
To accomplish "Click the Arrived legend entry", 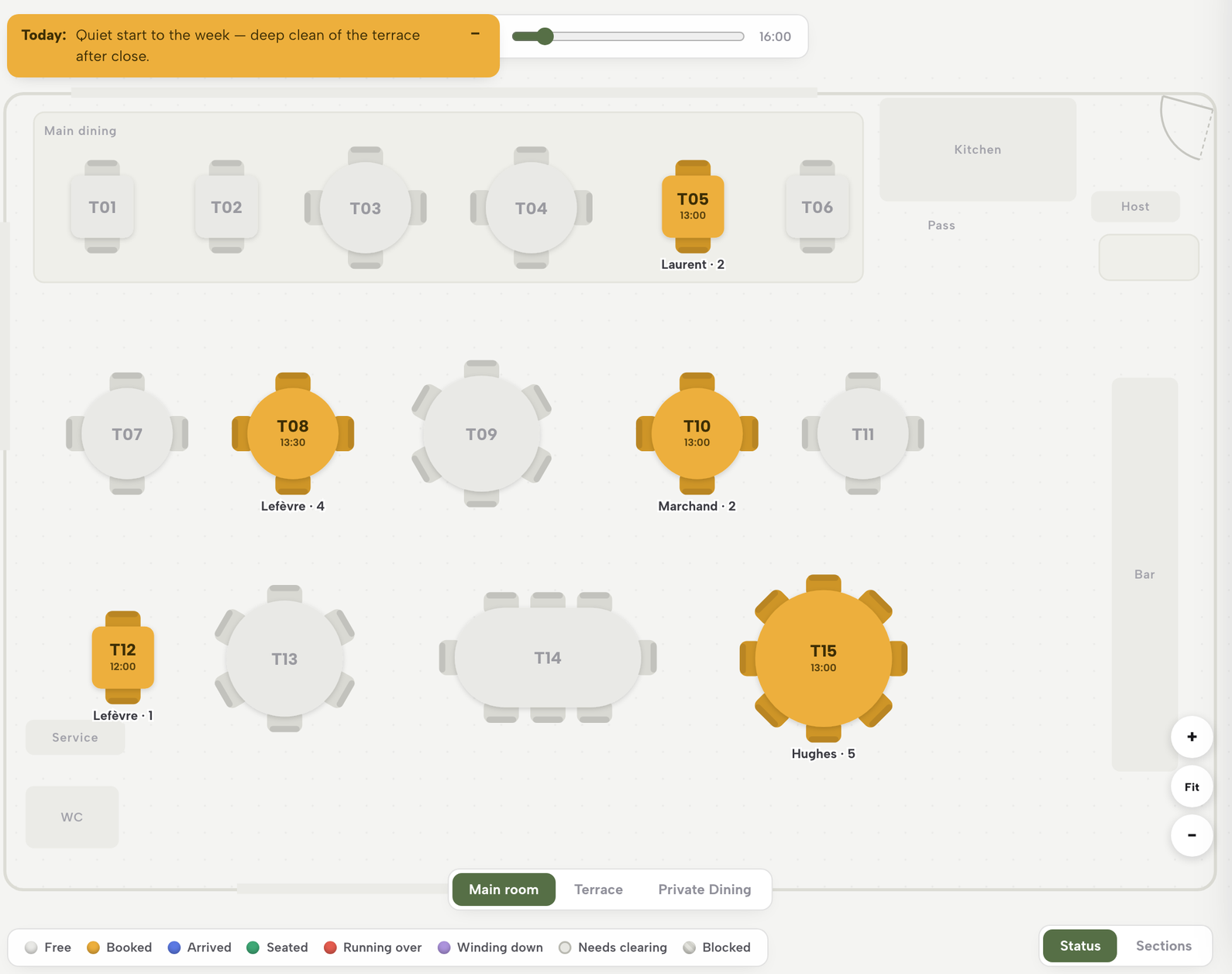I will [199, 948].
